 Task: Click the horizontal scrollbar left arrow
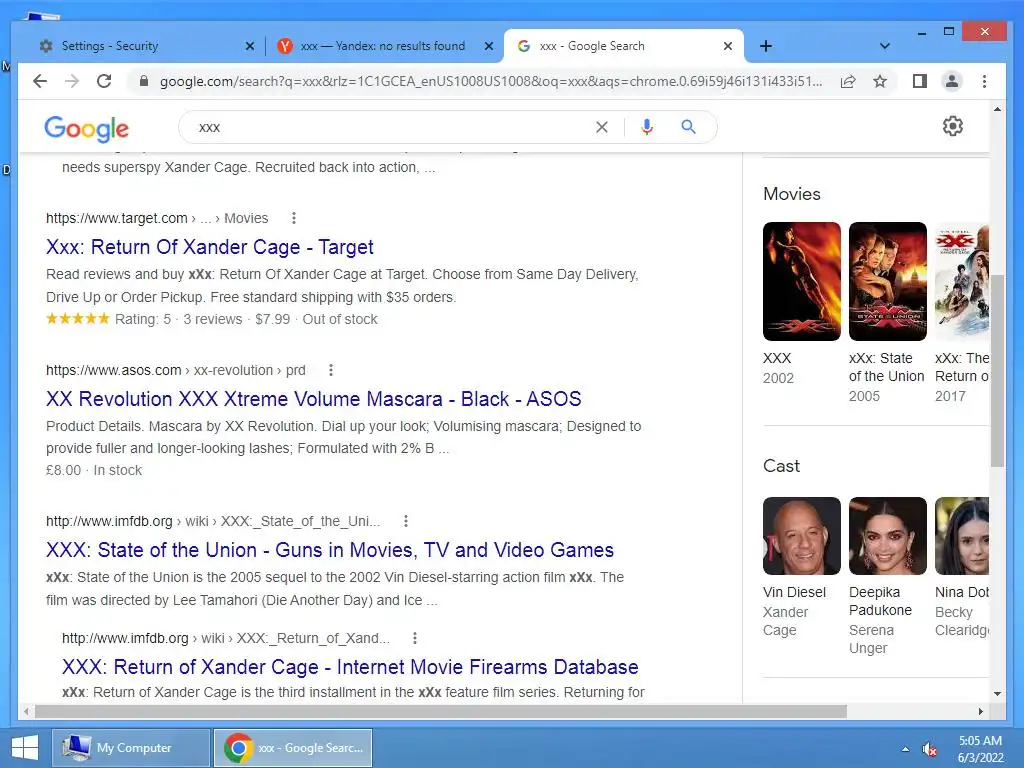coord(26,711)
